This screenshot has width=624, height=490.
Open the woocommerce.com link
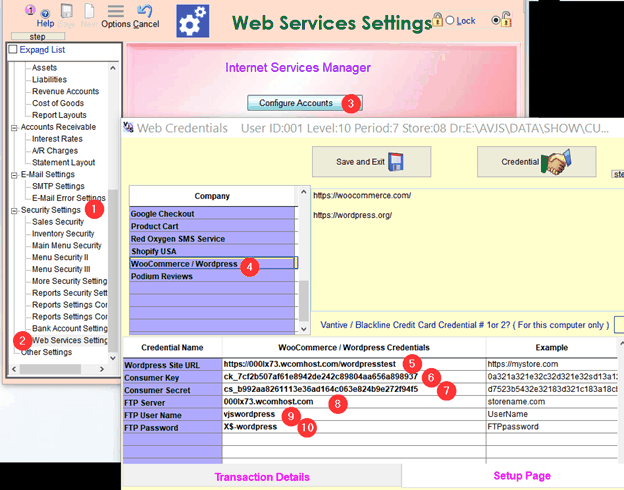pyautogui.click(x=362, y=195)
